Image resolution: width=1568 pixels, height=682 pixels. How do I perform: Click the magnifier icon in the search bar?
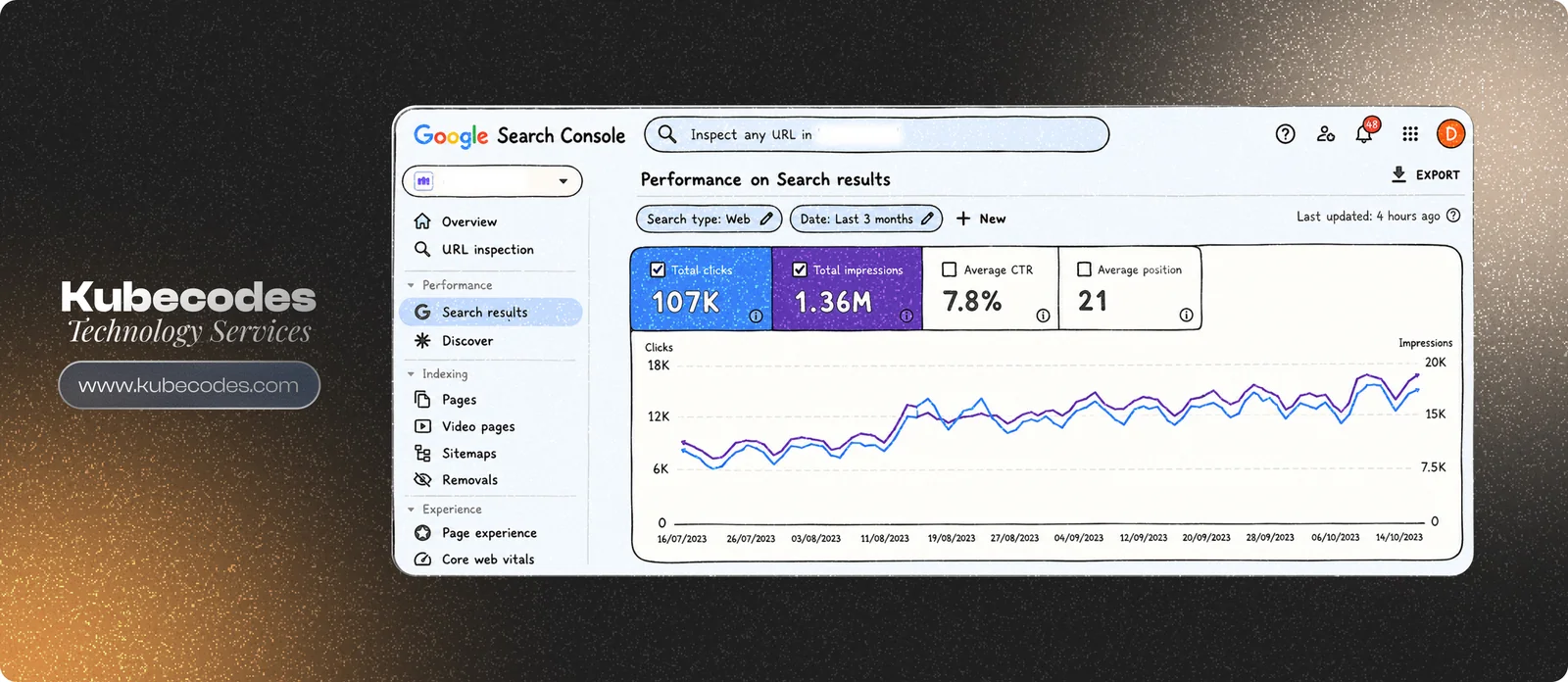[667, 134]
